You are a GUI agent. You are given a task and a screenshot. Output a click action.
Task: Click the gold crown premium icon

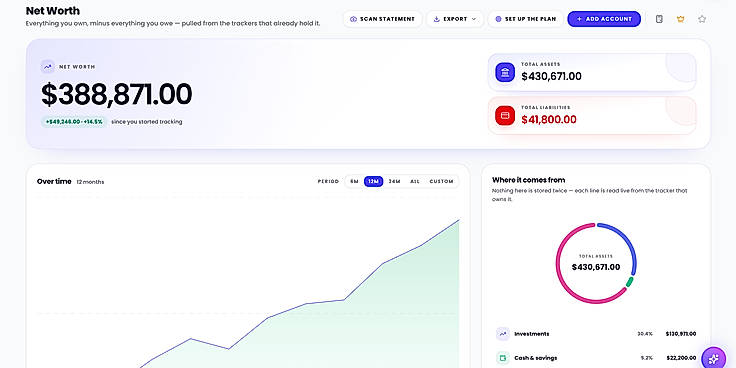coord(681,19)
